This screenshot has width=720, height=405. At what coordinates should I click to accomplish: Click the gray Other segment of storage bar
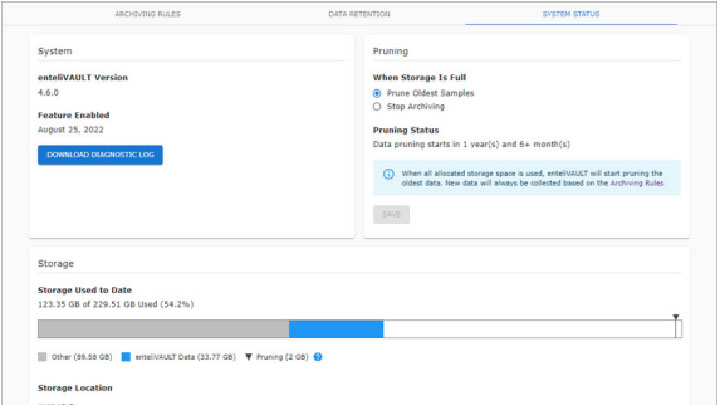tap(163, 329)
